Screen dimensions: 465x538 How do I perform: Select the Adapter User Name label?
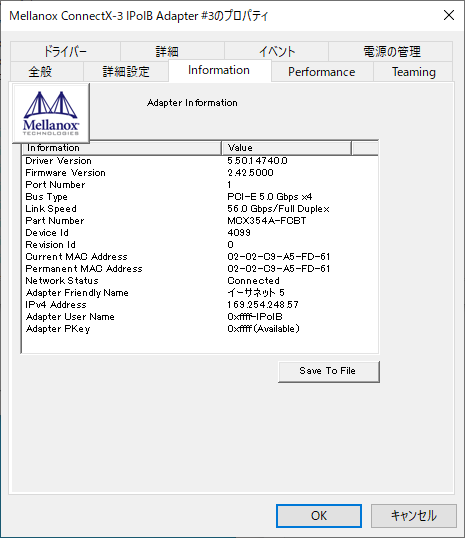[70, 317]
